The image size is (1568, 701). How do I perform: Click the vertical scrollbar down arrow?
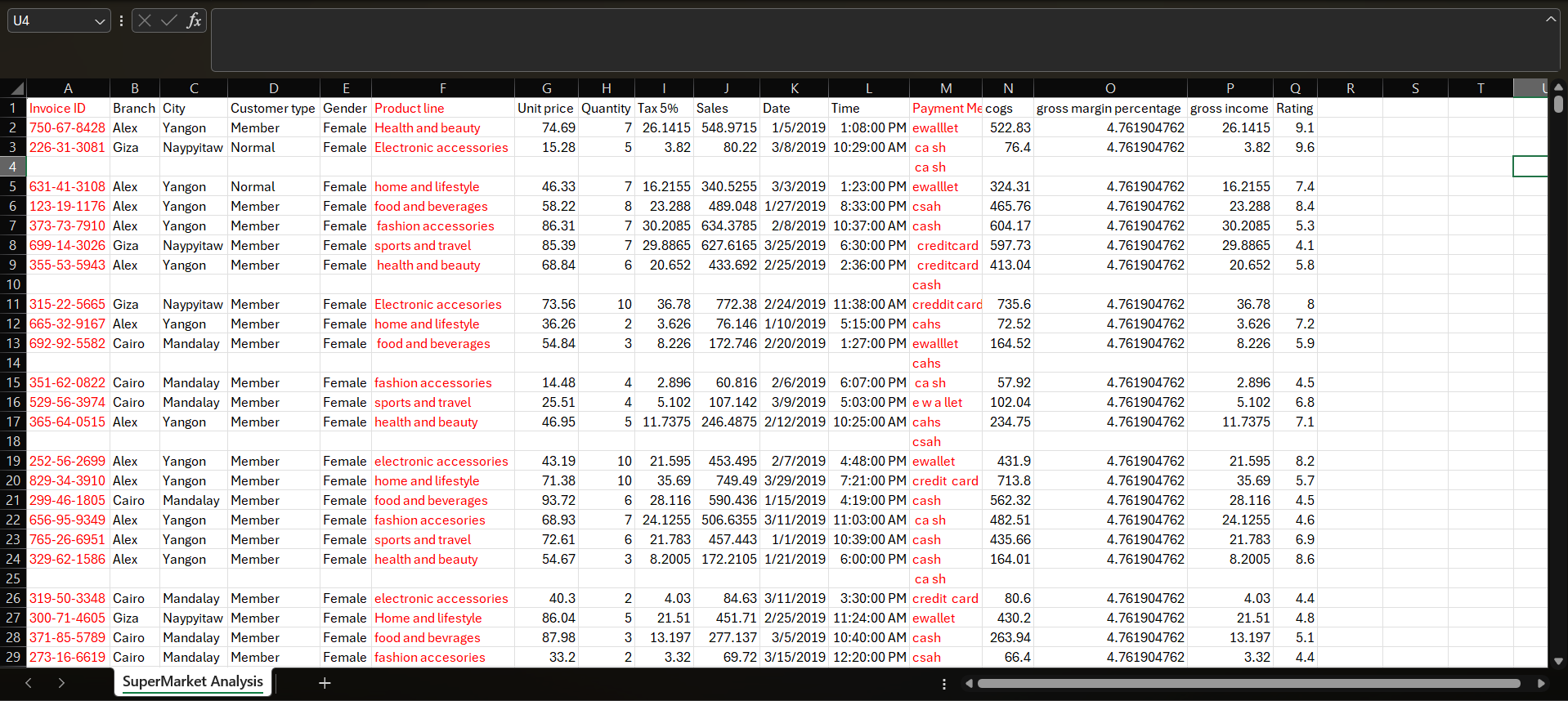click(1558, 661)
